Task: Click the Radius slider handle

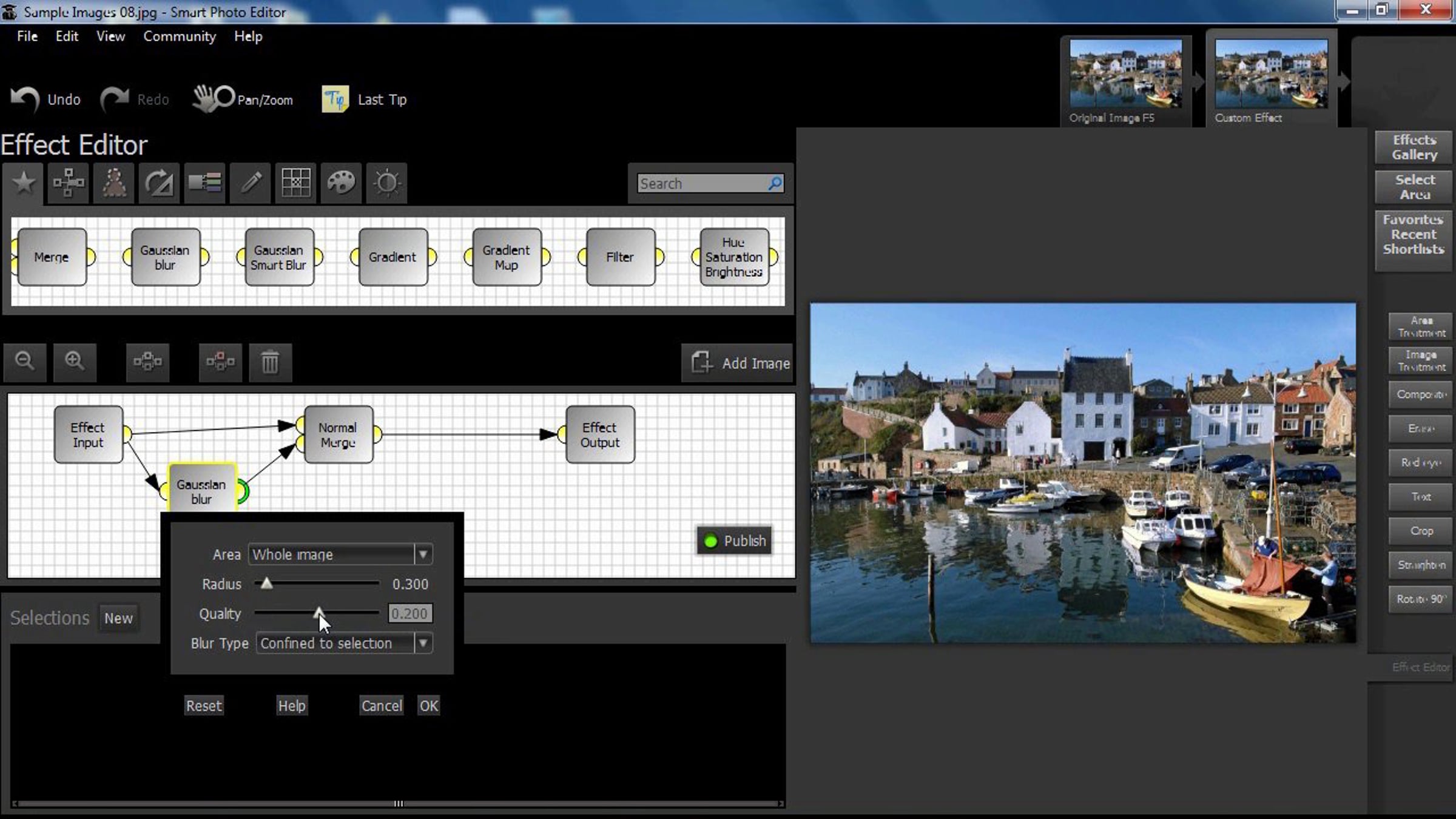Action: (266, 584)
